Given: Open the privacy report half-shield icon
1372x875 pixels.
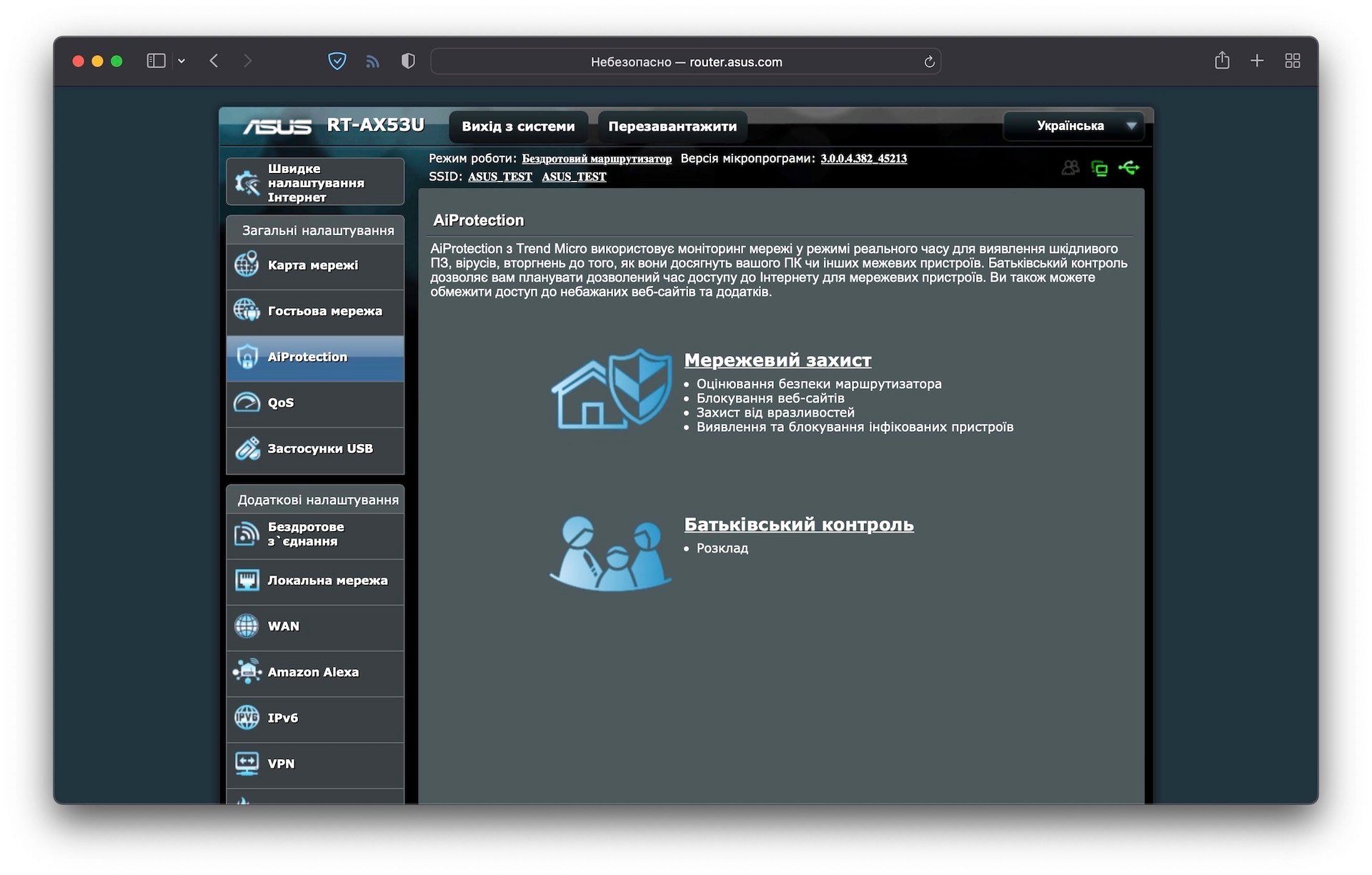Looking at the screenshot, I should 408,61.
